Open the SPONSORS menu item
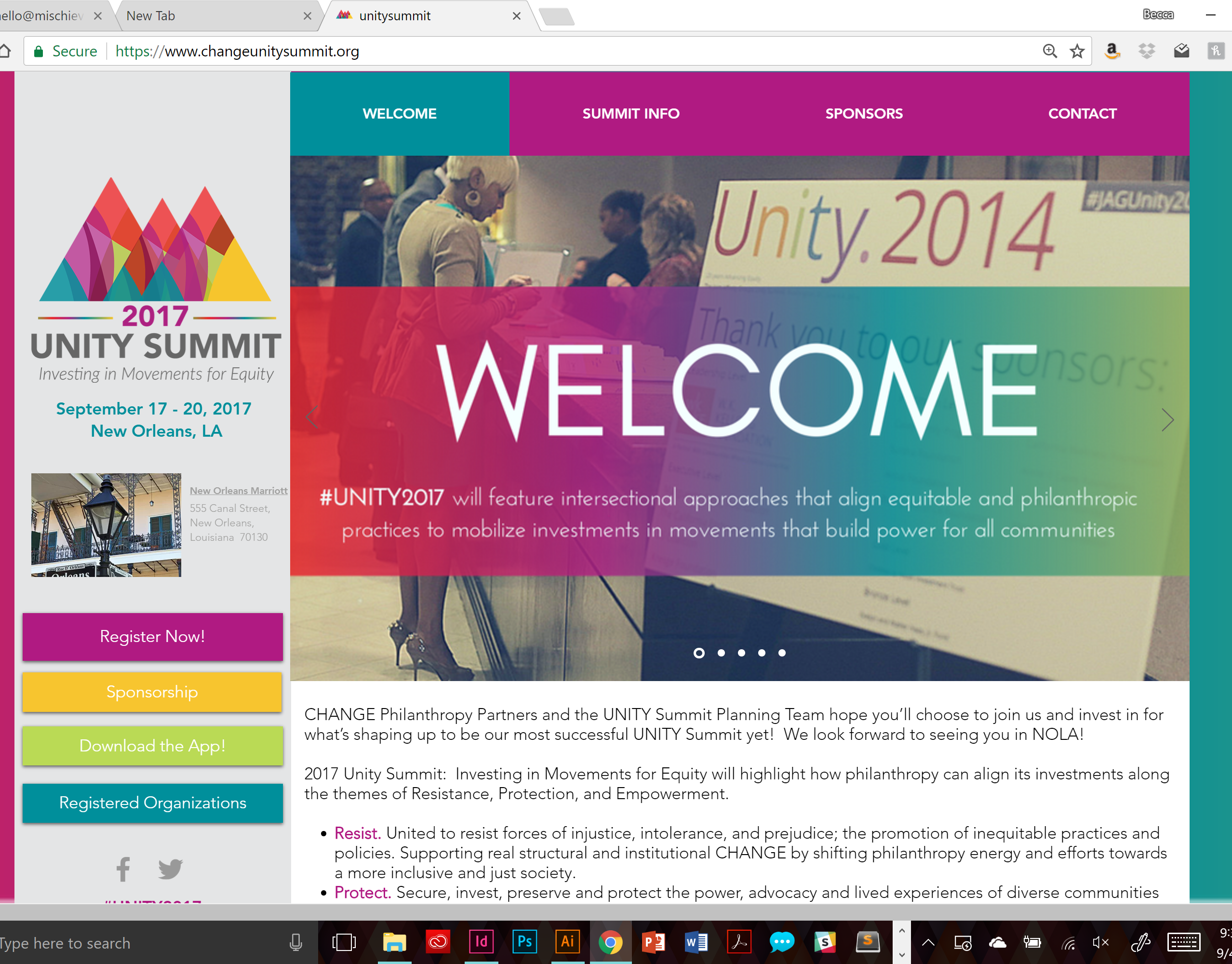The height and width of the screenshot is (964, 1232). 863,113
